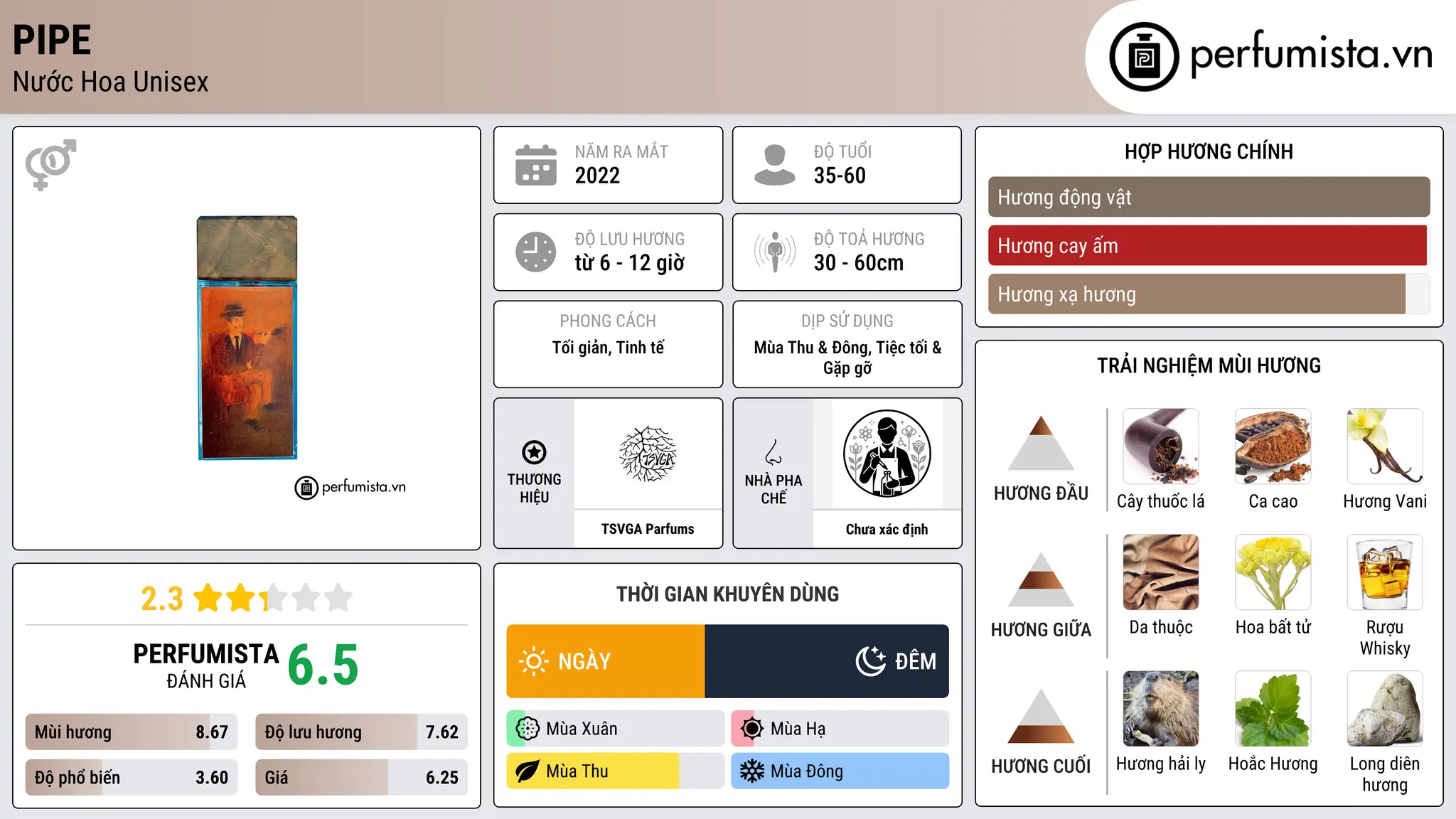1456x819 pixels.
Task: Click the Mùa Xuân season bar
Action: click(x=616, y=729)
